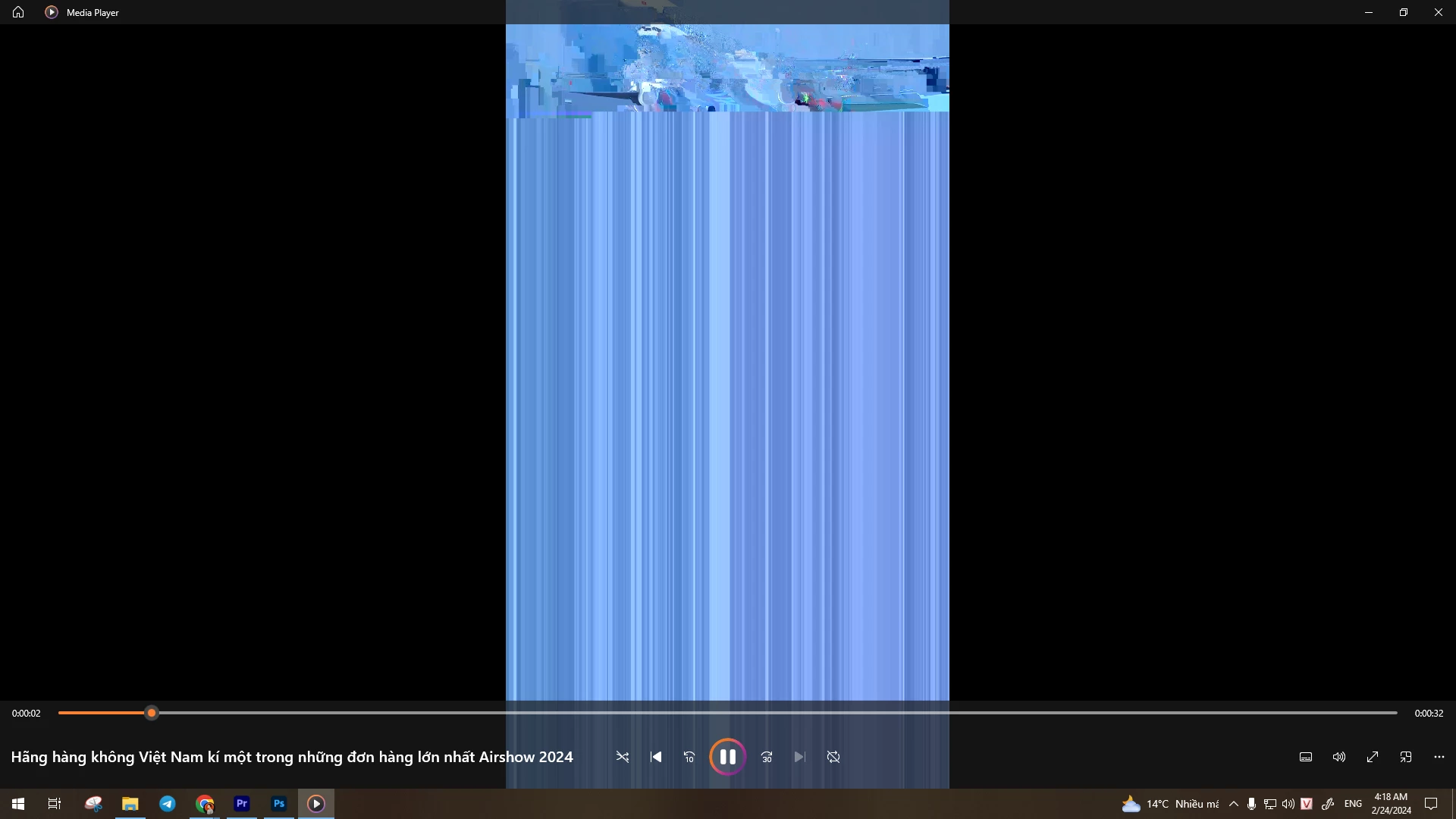Viewport: 1456px width, 819px height.
Task: Open the subtitles and captions menu
Action: click(1306, 757)
